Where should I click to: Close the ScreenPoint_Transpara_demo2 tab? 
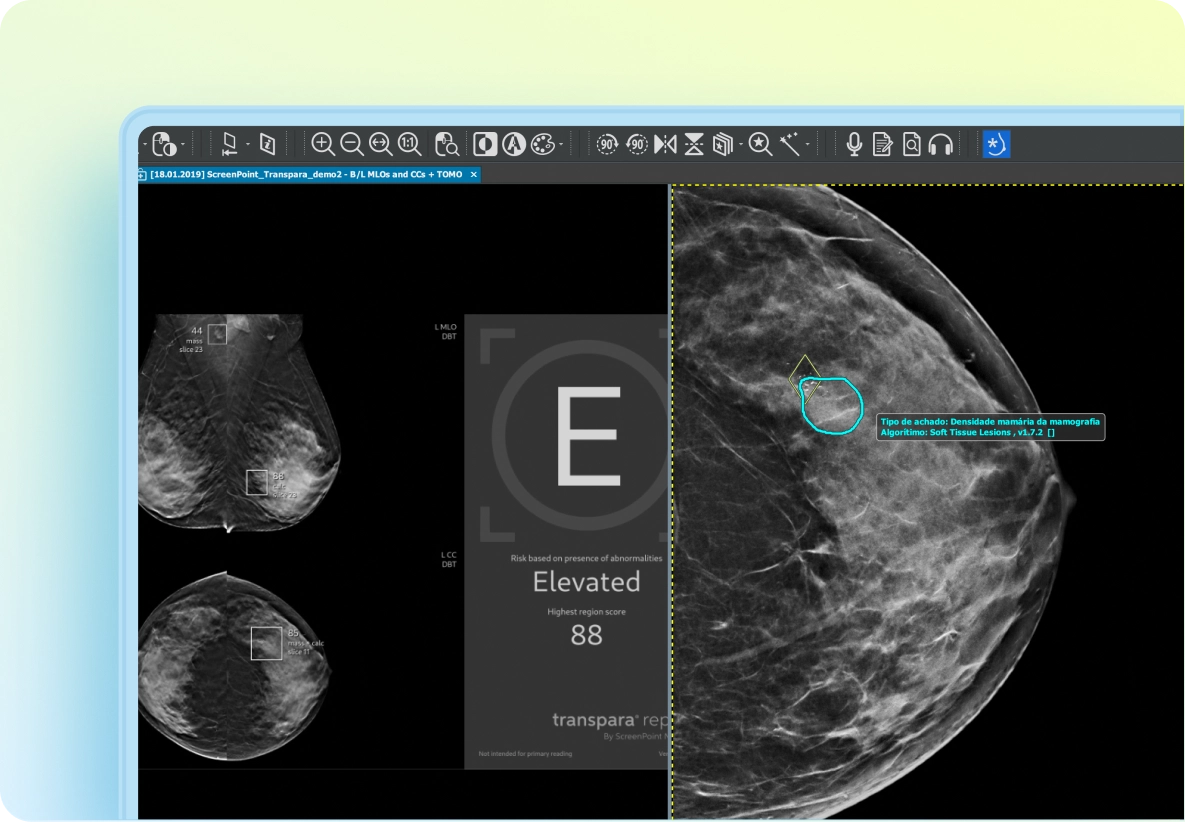click(x=474, y=175)
